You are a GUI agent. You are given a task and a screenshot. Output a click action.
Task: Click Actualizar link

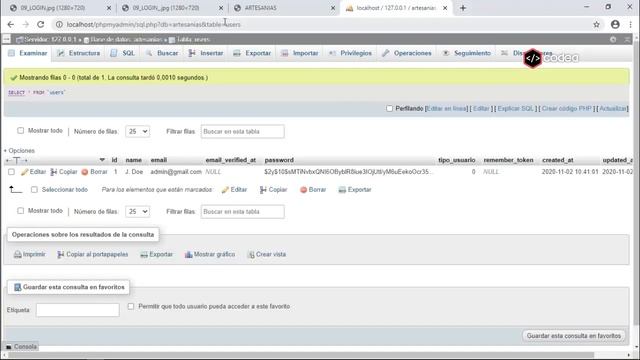613,109
